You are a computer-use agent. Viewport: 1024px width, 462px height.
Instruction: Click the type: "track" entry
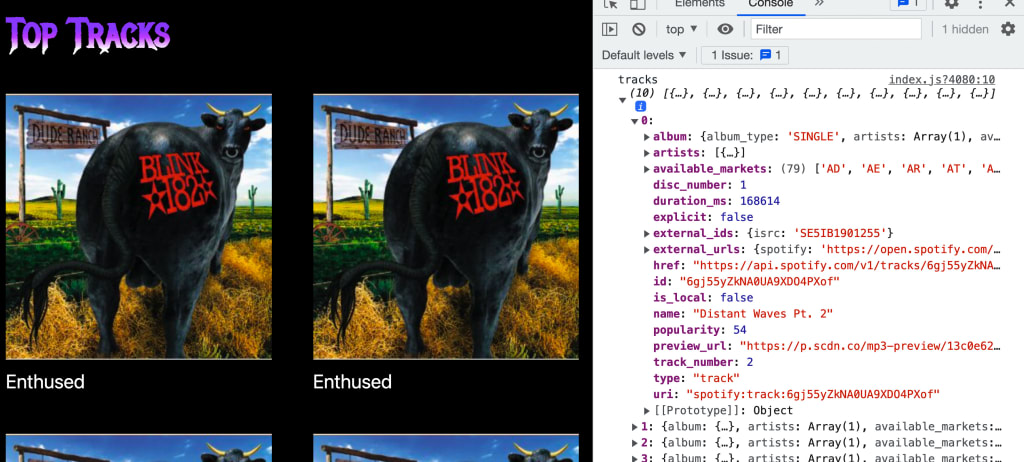tap(696, 378)
